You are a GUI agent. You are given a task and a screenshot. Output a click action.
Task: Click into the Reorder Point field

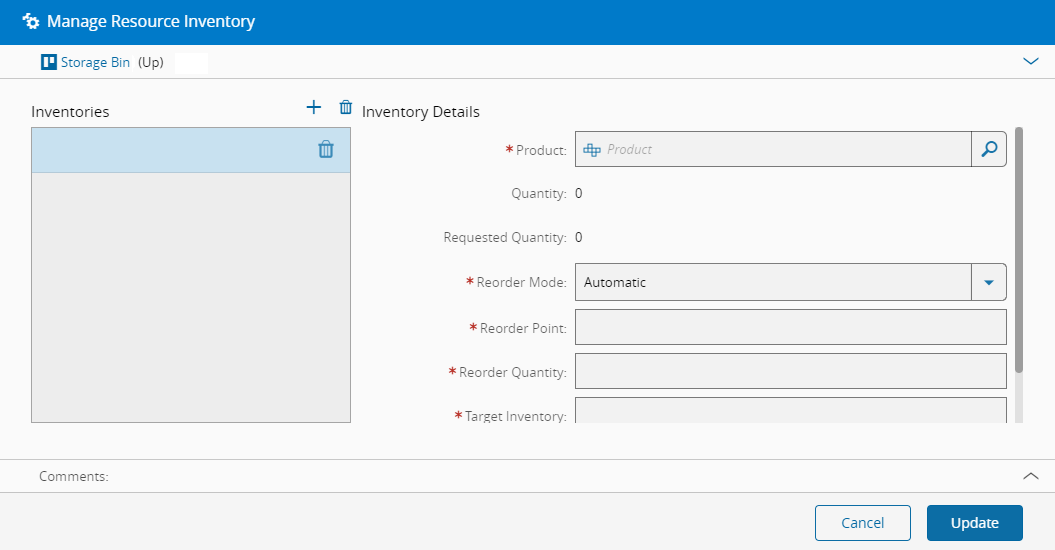pyautogui.click(x=790, y=327)
